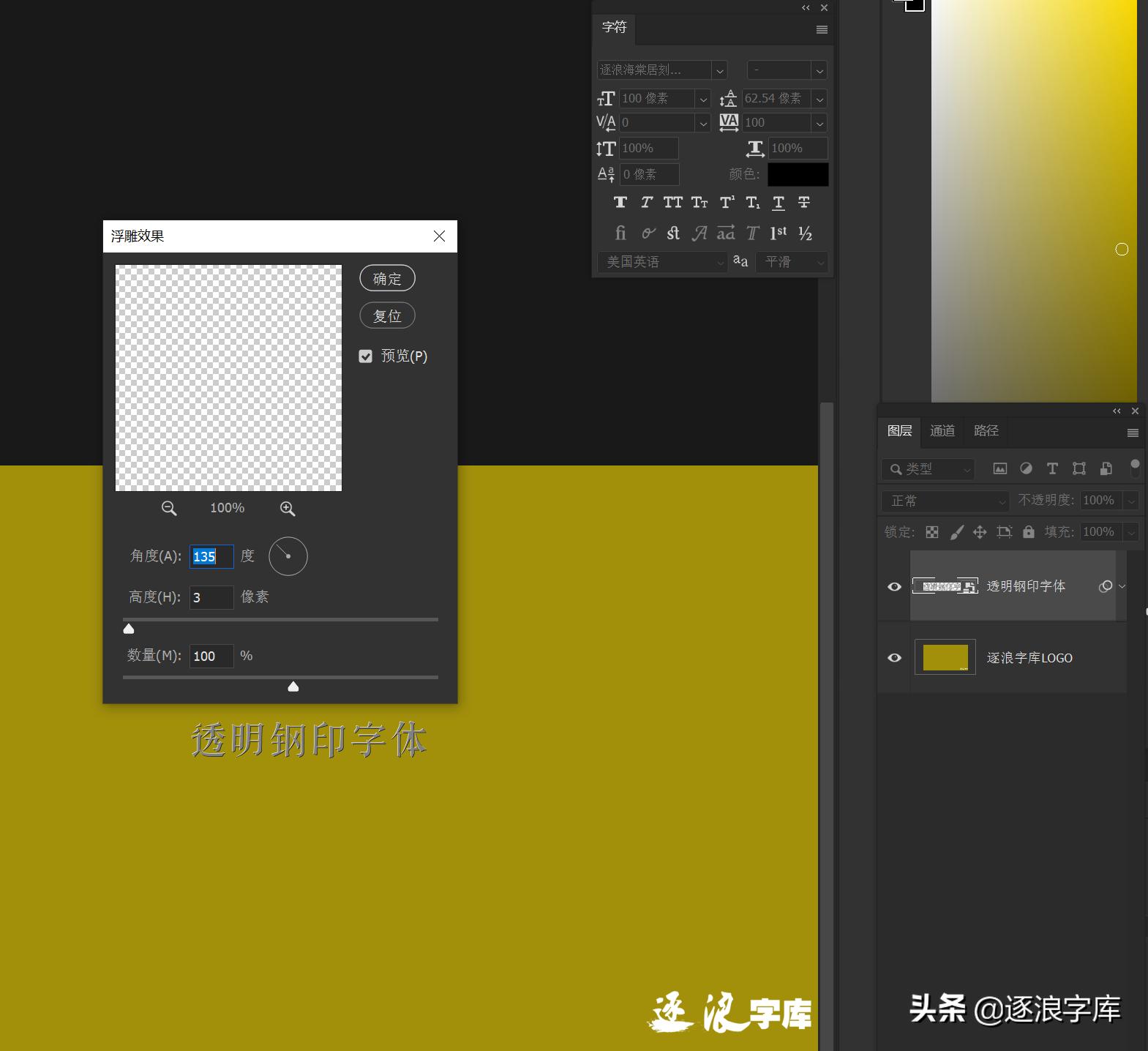Viewport: 1148px width, 1051px height.
Task: Open the leading dropdown 62.54 像素
Action: coord(819,99)
